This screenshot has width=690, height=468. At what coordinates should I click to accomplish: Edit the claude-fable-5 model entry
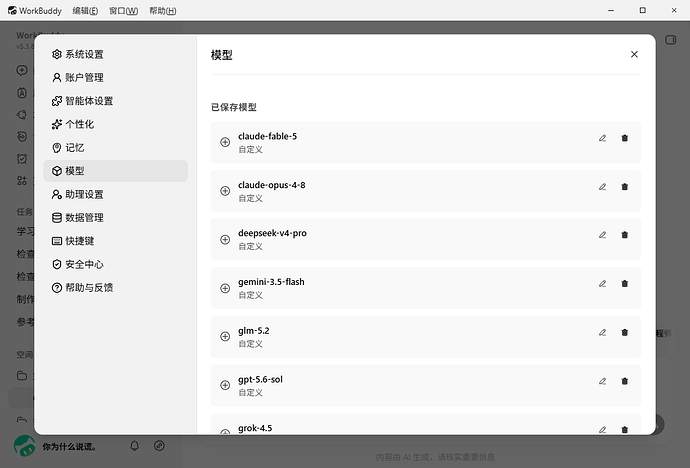tap(602, 138)
